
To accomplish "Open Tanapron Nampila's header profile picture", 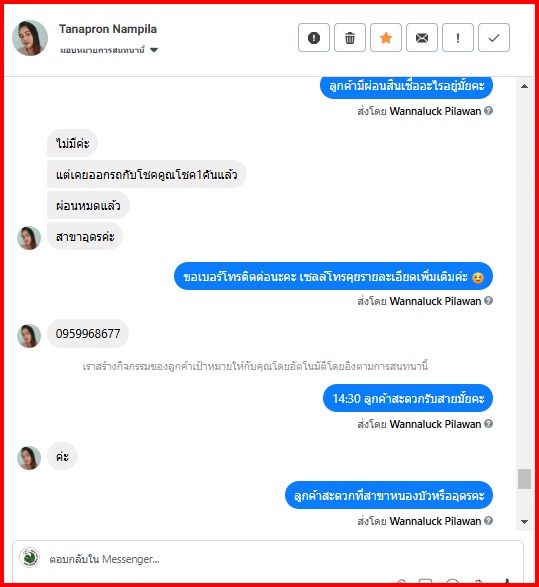I will coord(30,38).
